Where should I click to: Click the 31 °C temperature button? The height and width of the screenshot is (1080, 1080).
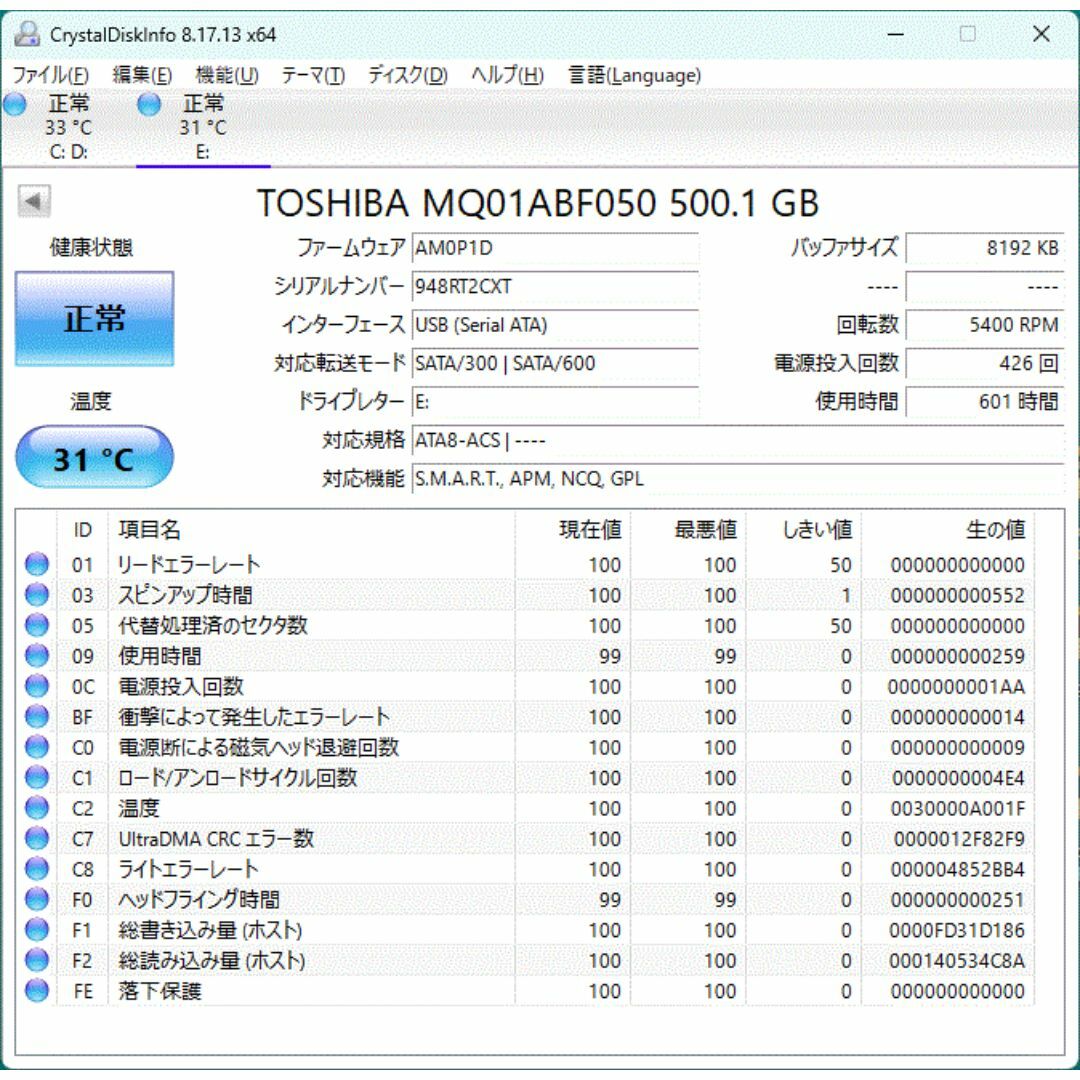(x=94, y=457)
